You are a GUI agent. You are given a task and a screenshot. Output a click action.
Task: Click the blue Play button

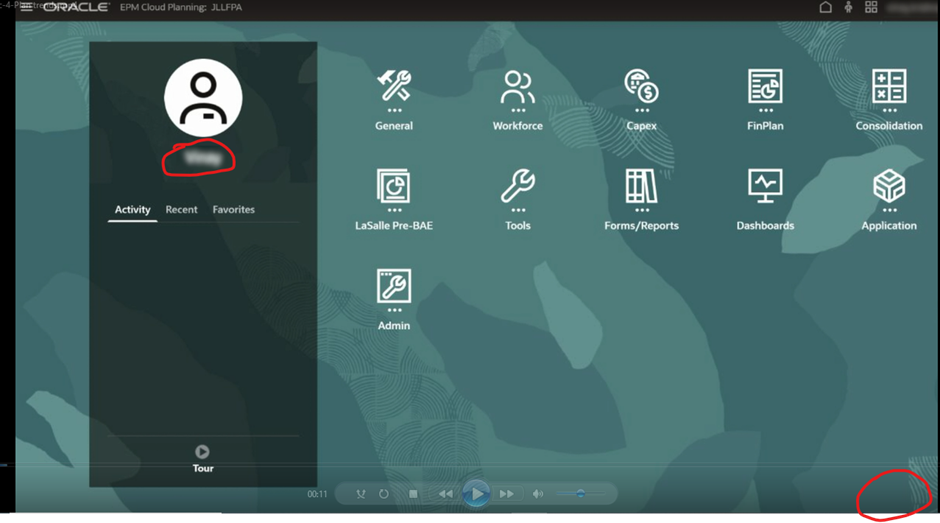[476, 494]
